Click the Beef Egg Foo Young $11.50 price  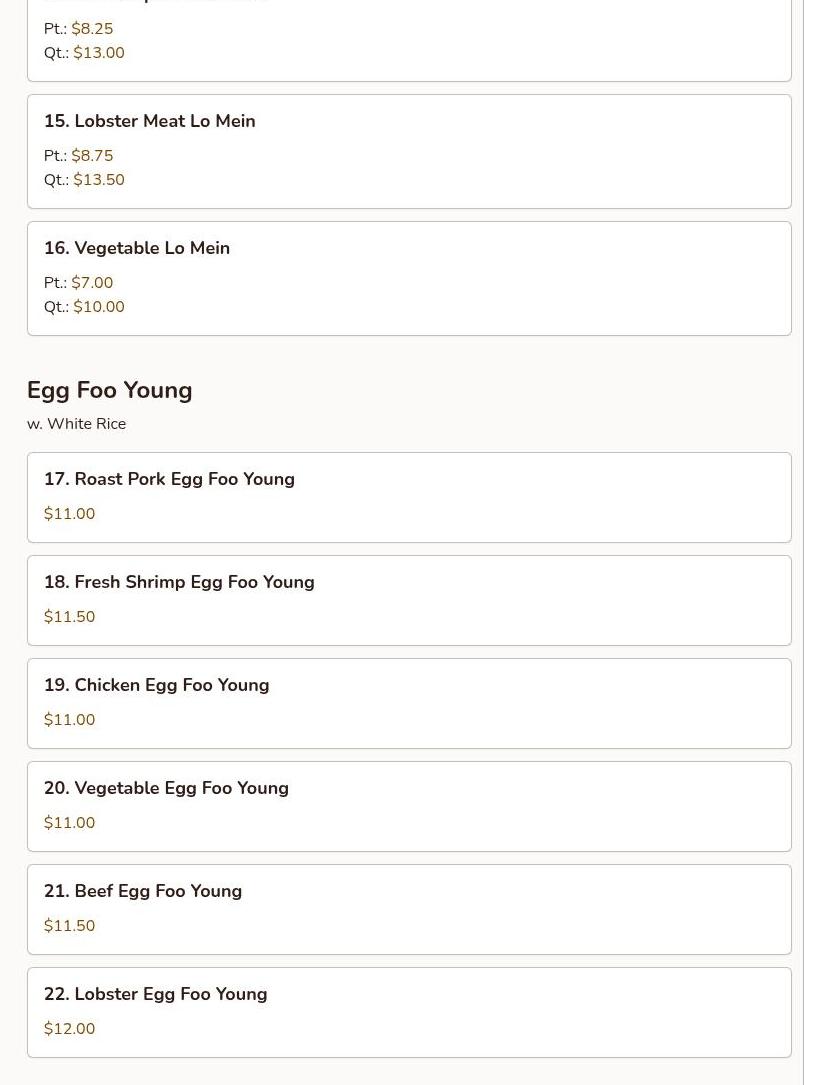70,926
